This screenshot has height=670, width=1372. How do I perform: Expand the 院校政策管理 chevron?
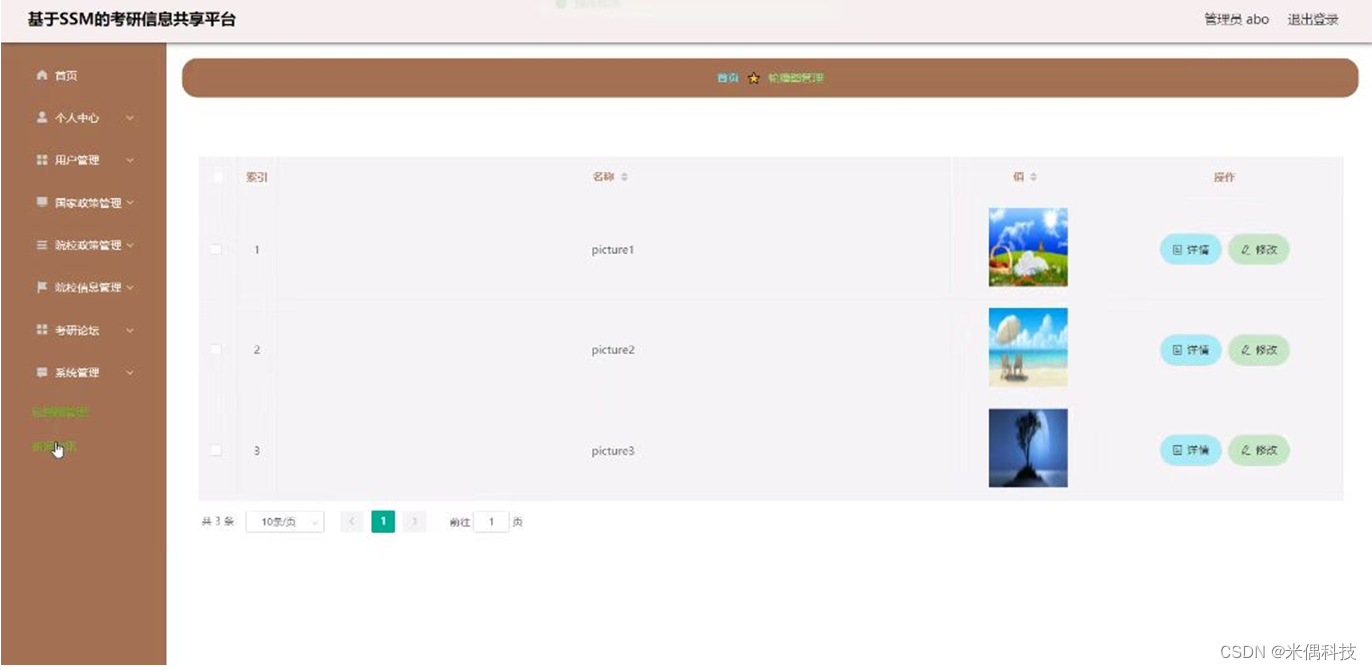click(x=130, y=245)
